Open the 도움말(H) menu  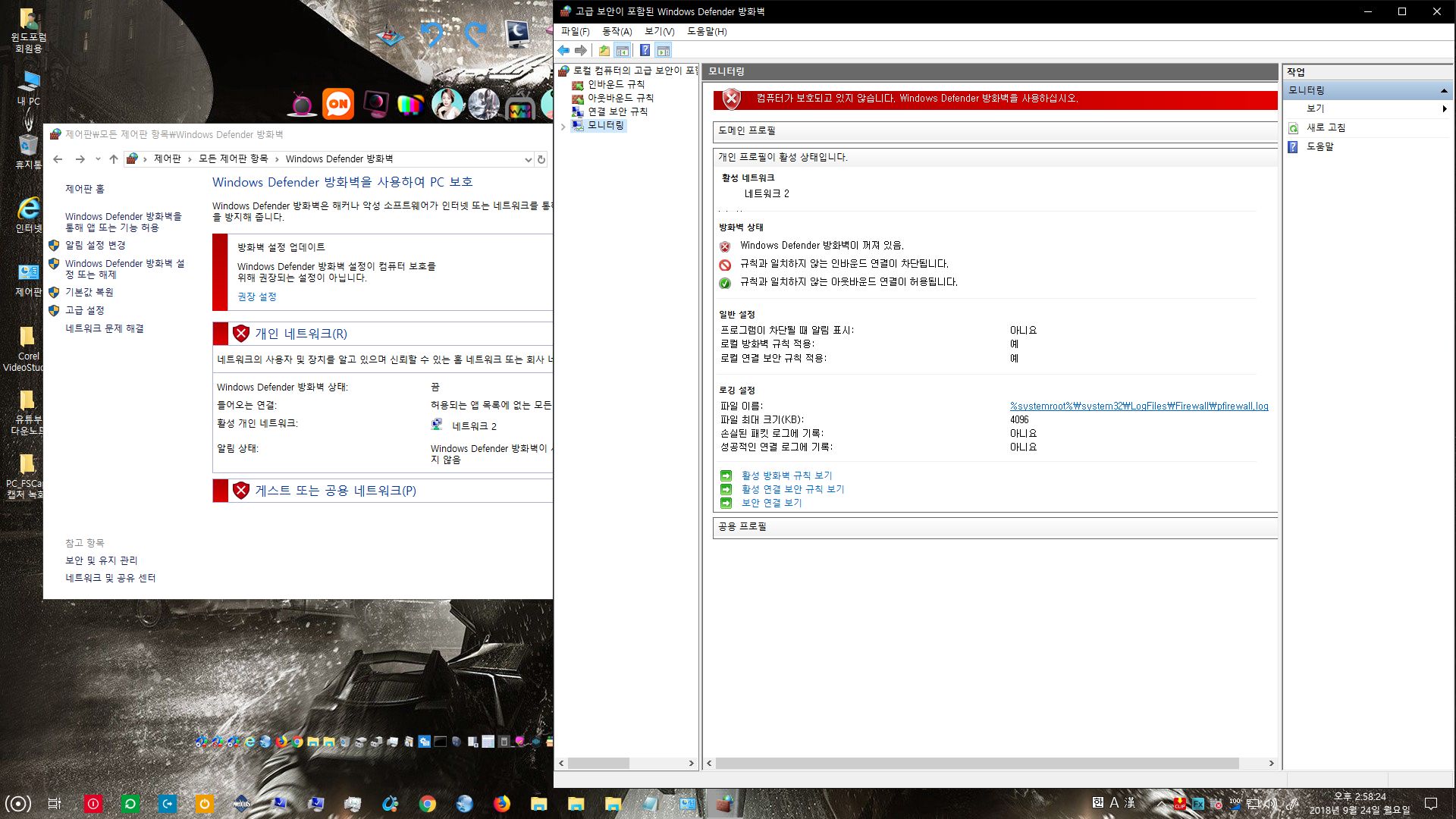(707, 31)
